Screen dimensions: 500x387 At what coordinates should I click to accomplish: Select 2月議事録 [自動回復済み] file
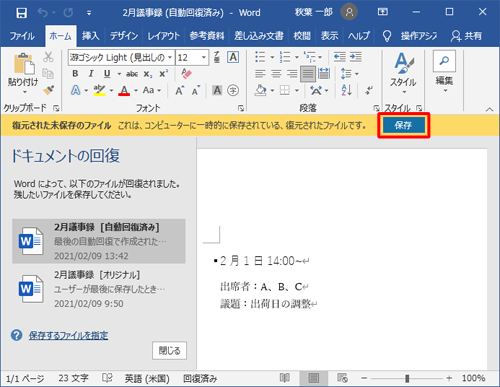click(x=99, y=241)
